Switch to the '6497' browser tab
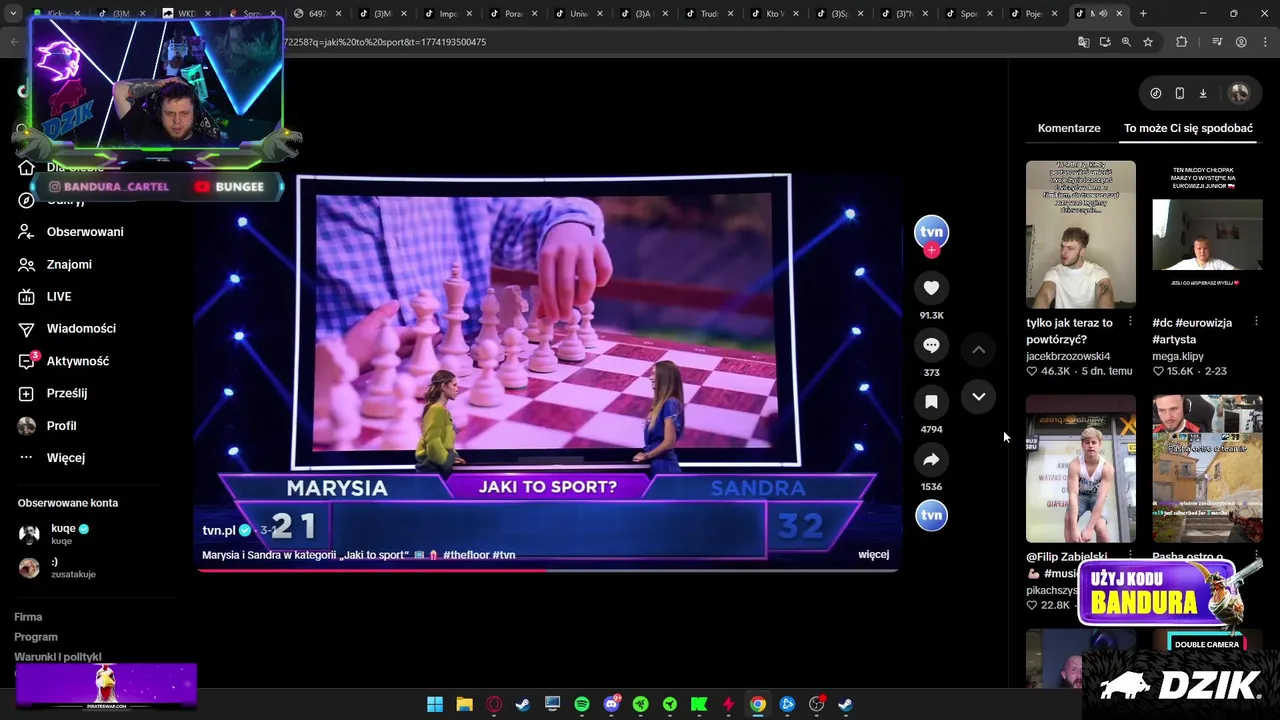Screen dimensions: 1280x720 (x=318, y=14)
